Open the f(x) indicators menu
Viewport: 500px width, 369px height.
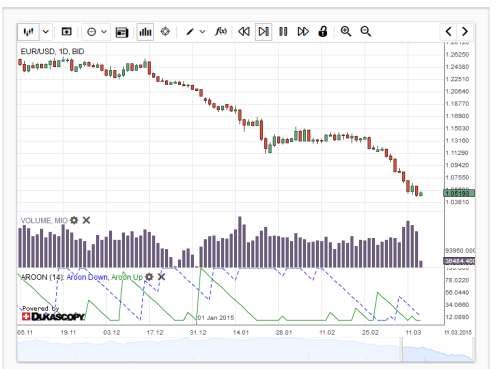(221, 32)
